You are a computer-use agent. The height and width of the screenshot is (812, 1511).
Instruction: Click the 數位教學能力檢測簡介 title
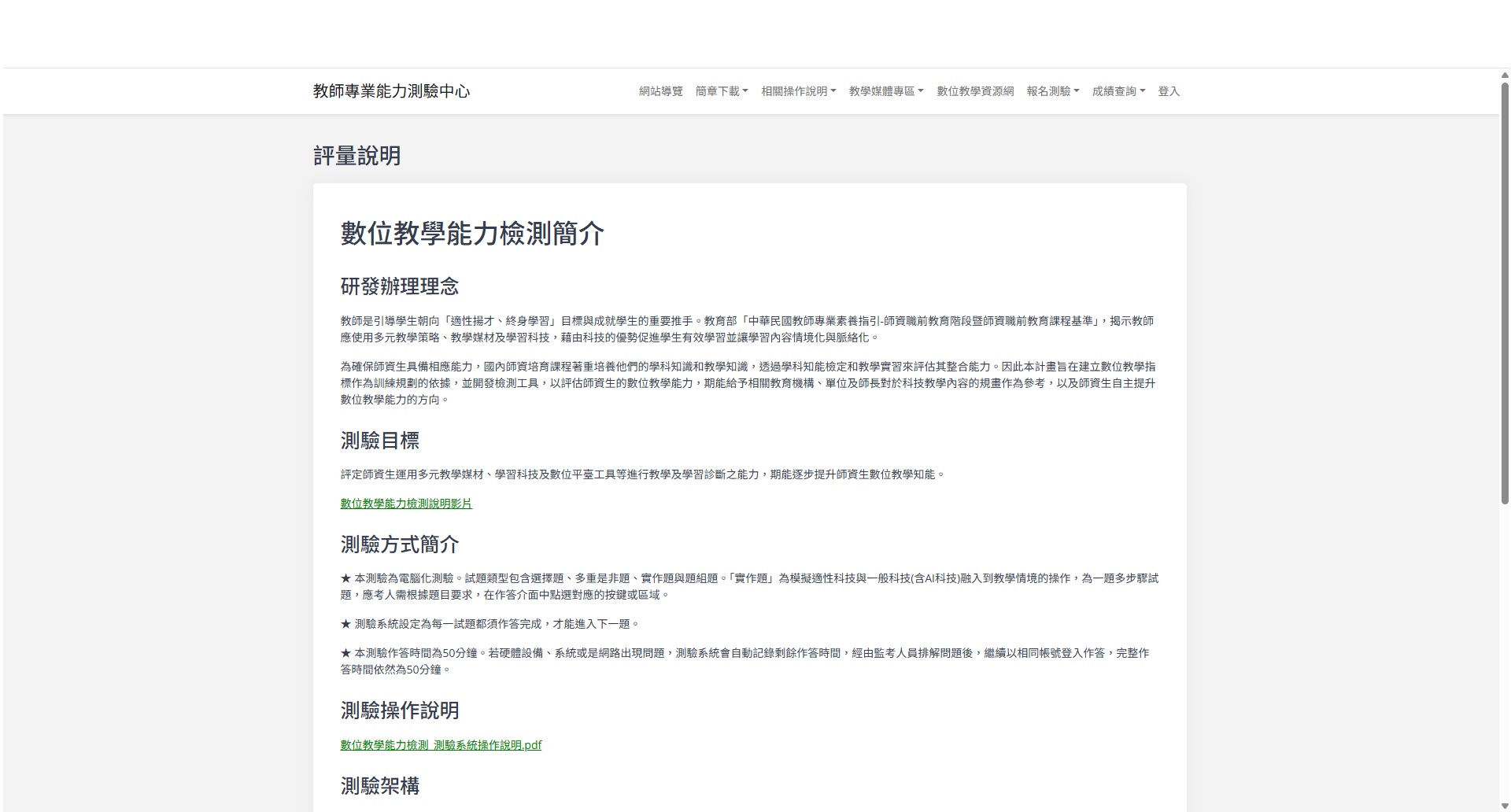472,234
